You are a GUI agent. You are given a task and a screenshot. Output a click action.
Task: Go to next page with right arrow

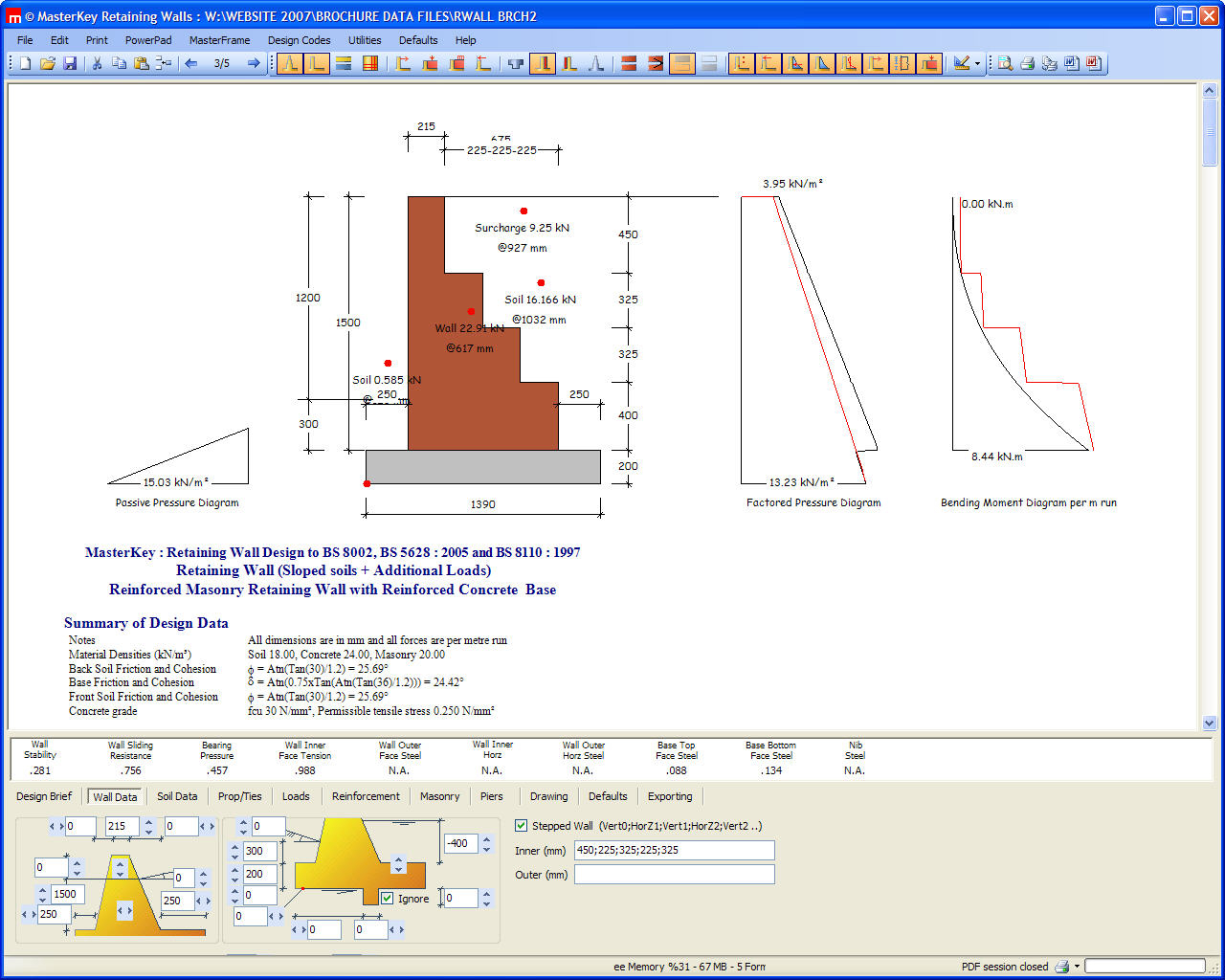254,63
